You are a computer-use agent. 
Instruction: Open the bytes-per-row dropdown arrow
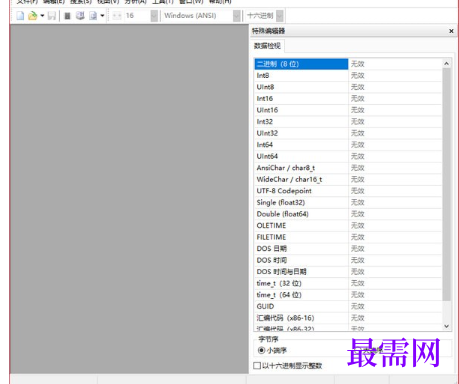(x=154, y=16)
